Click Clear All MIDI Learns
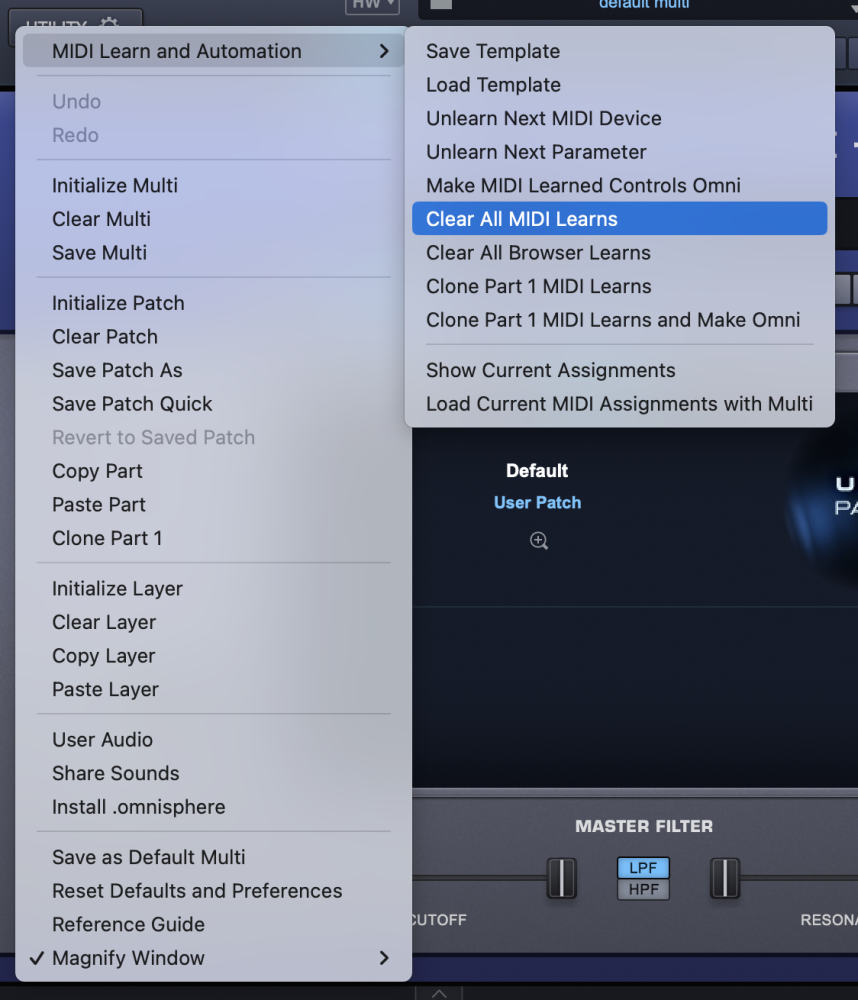858x1000 pixels. coord(619,219)
